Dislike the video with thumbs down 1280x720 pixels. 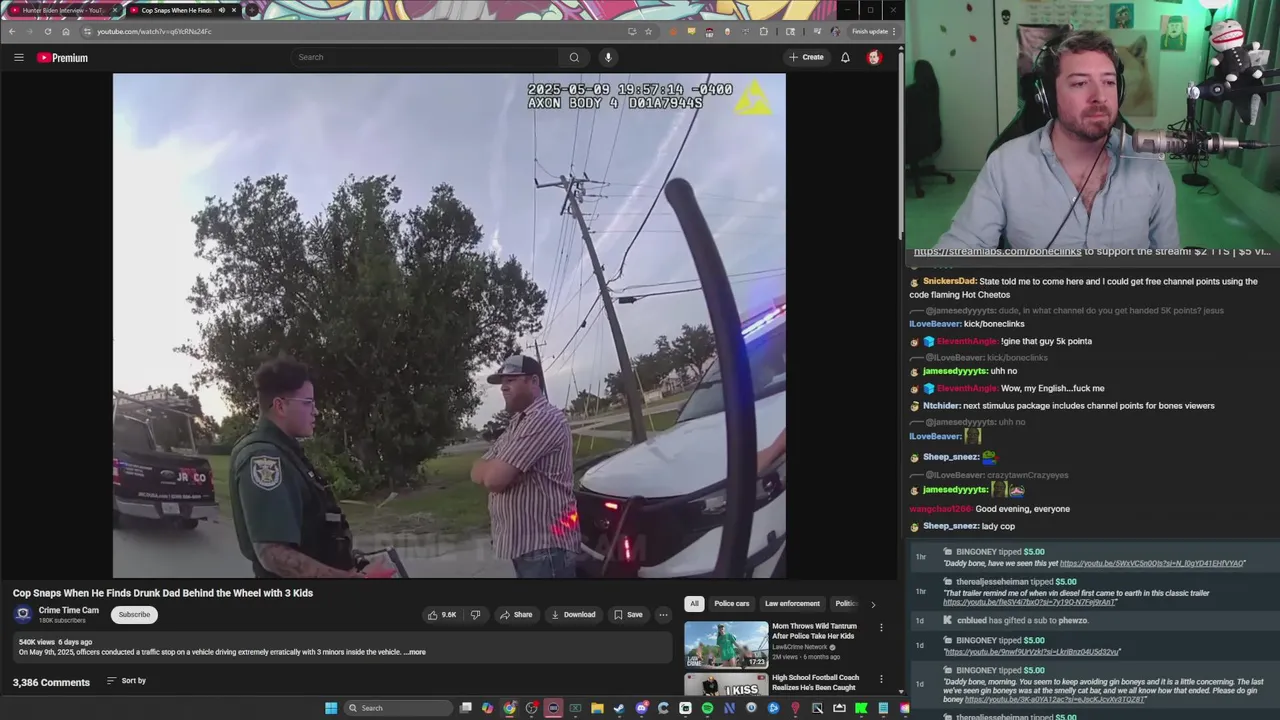pyautogui.click(x=476, y=615)
